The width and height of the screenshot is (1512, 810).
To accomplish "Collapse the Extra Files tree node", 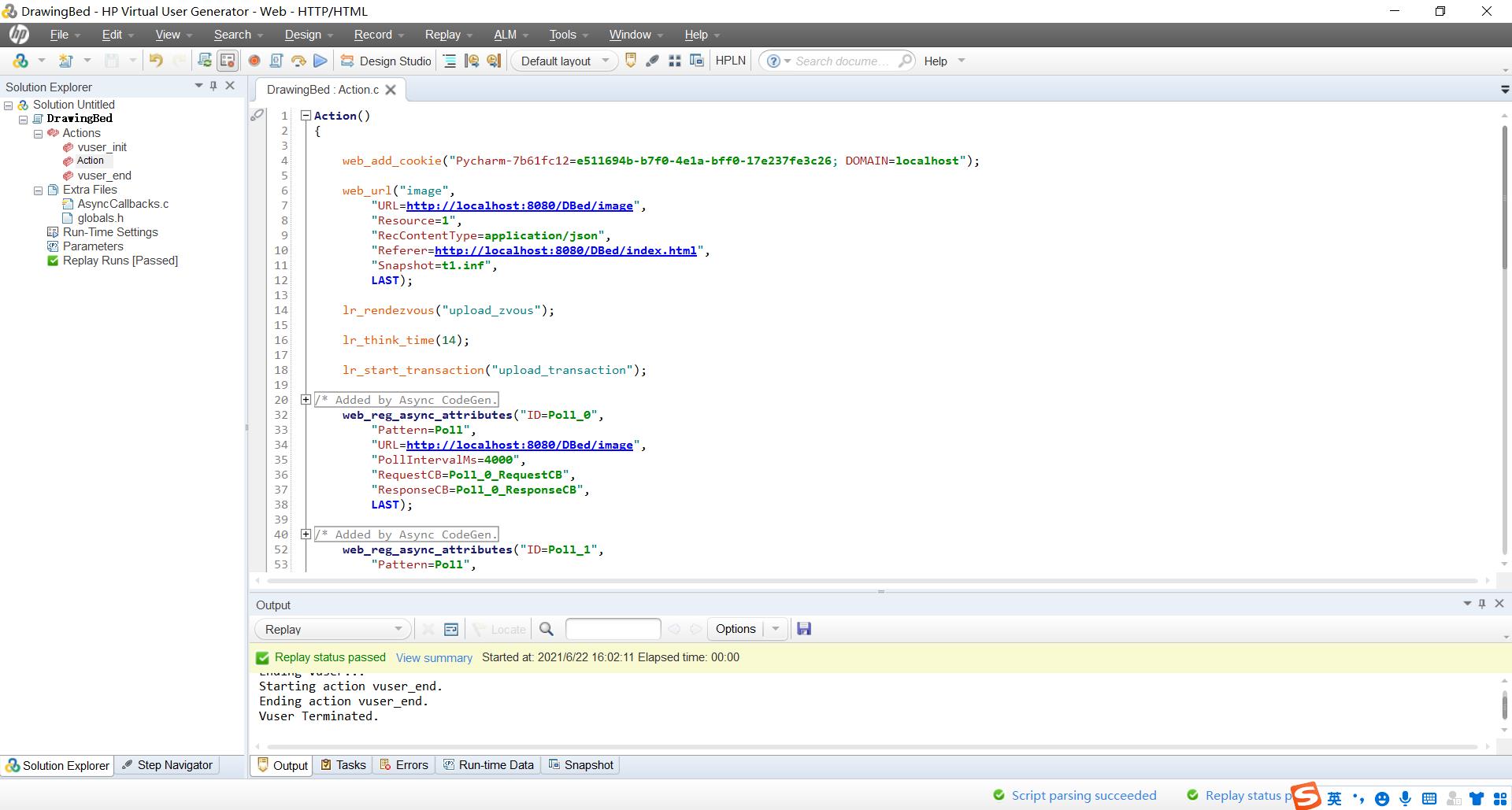I will [x=38, y=190].
